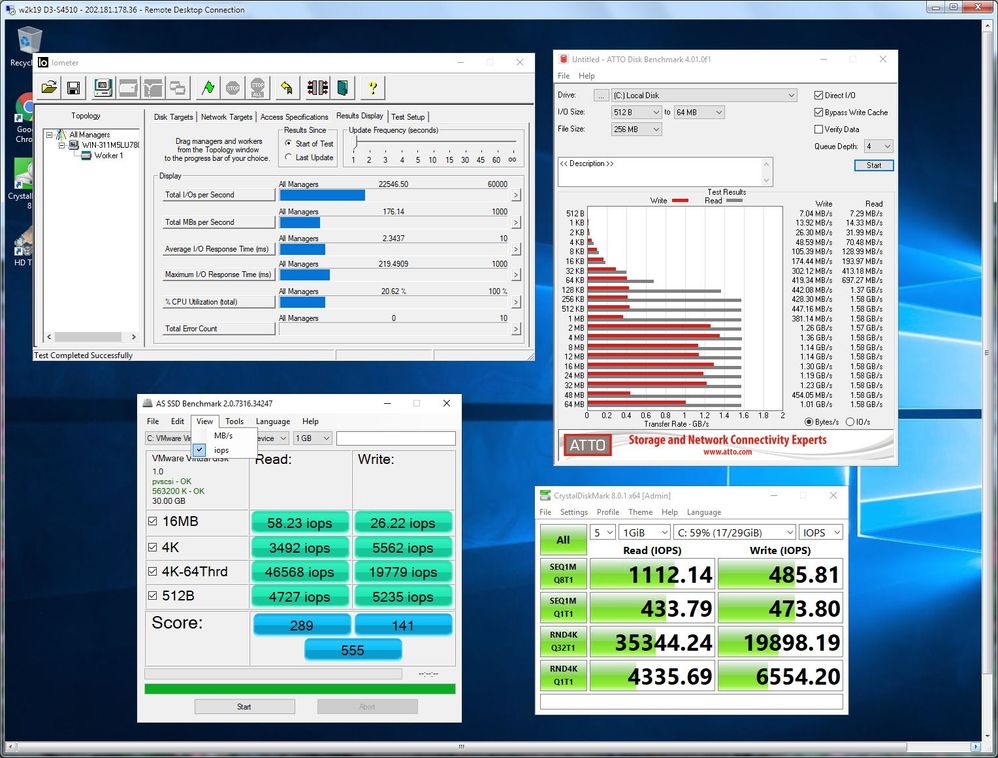This screenshot has height=758, width=998.
Task: Collapse the All Managers tree node
Action: [49, 135]
